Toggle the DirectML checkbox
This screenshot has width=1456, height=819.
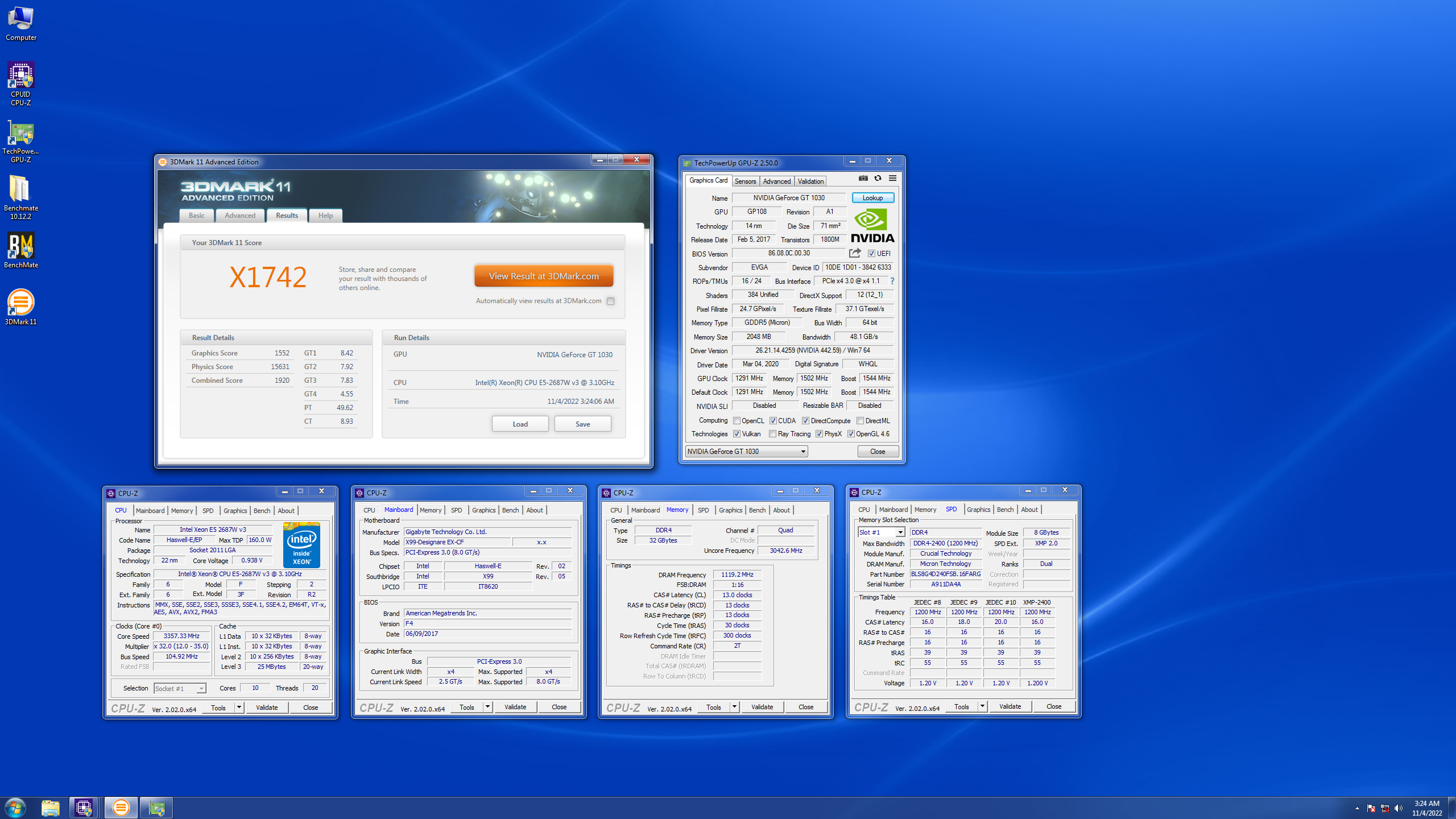point(861,421)
